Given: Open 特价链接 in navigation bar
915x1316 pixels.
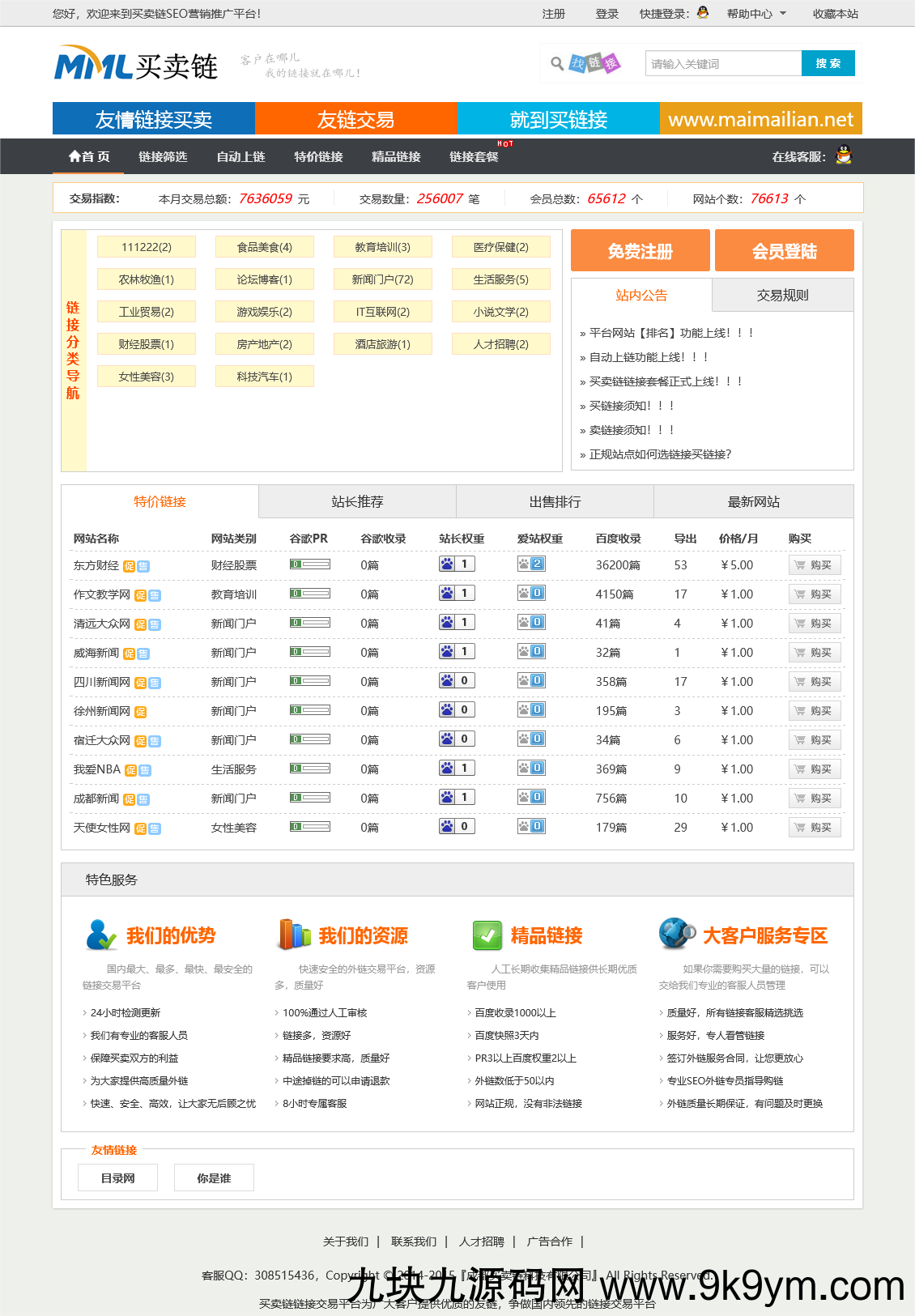Looking at the screenshot, I should pyautogui.click(x=318, y=156).
